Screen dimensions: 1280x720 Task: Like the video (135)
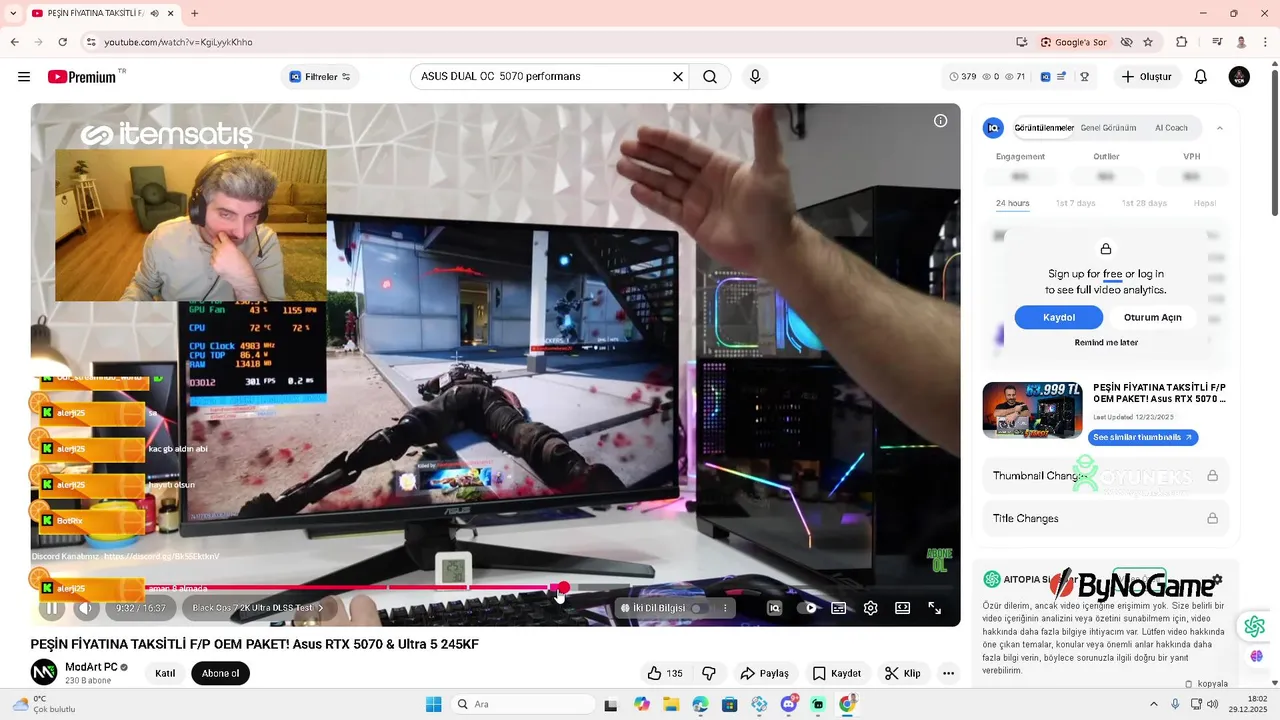(x=664, y=673)
